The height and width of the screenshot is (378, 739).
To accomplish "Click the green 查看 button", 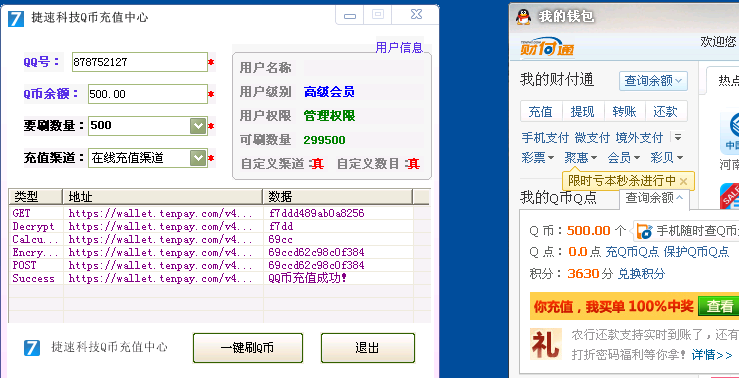I will (x=719, y=306).
